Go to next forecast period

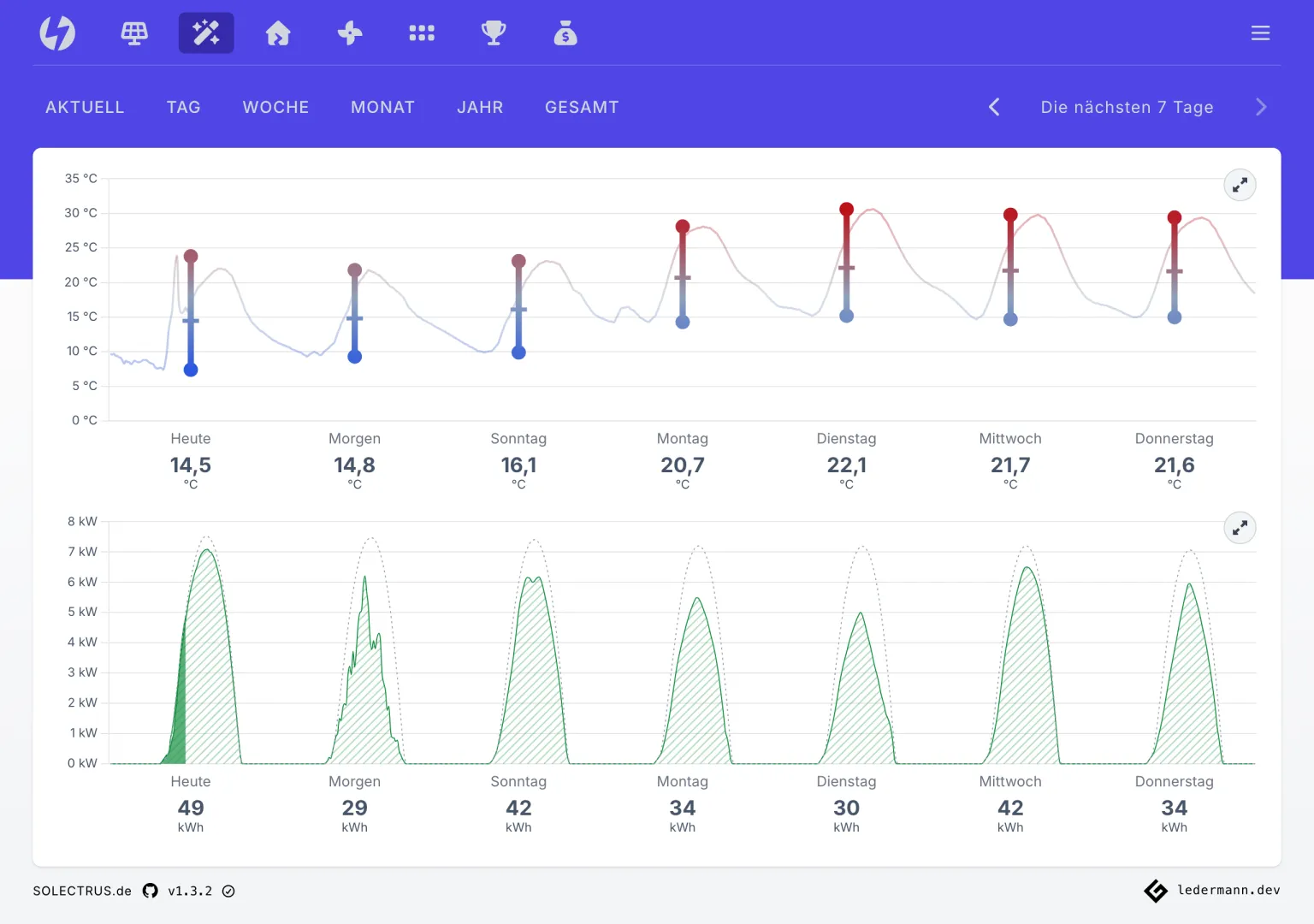(1261, 107)
